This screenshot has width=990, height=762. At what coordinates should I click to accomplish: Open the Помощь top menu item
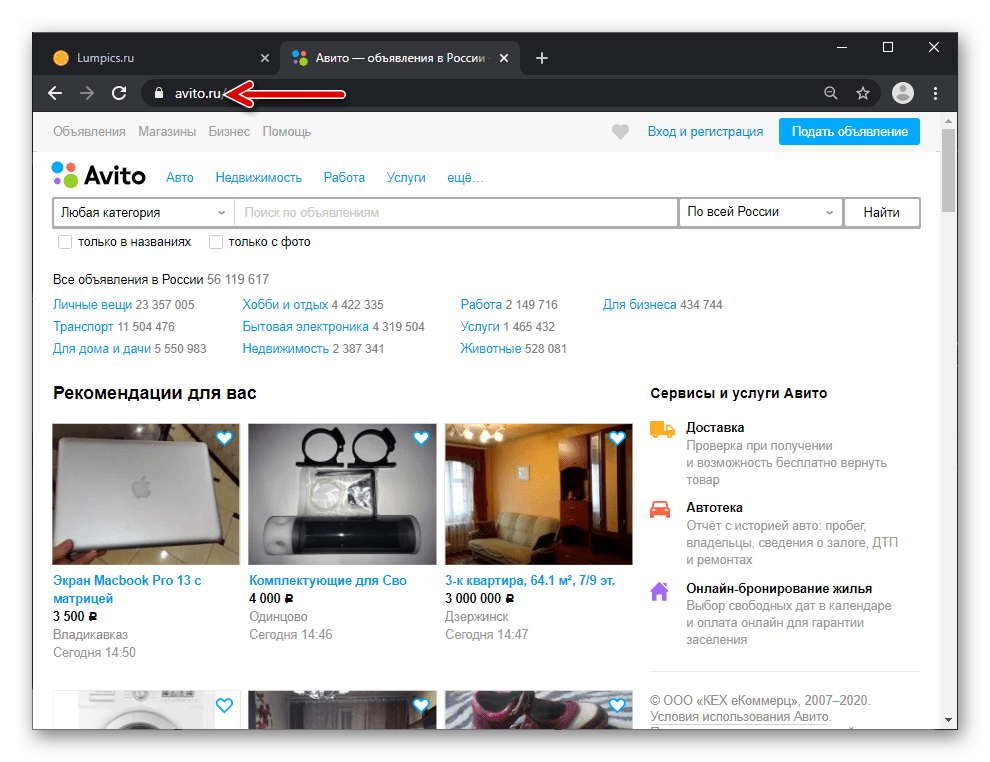click(287, 131)
